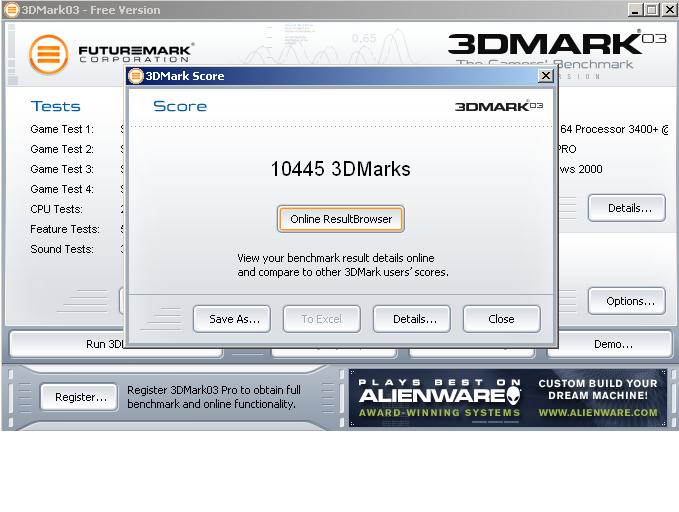Click the 3DMark Score dialog title icon
679x512 pixels.
pyautogui.click(x=136, y=76)
